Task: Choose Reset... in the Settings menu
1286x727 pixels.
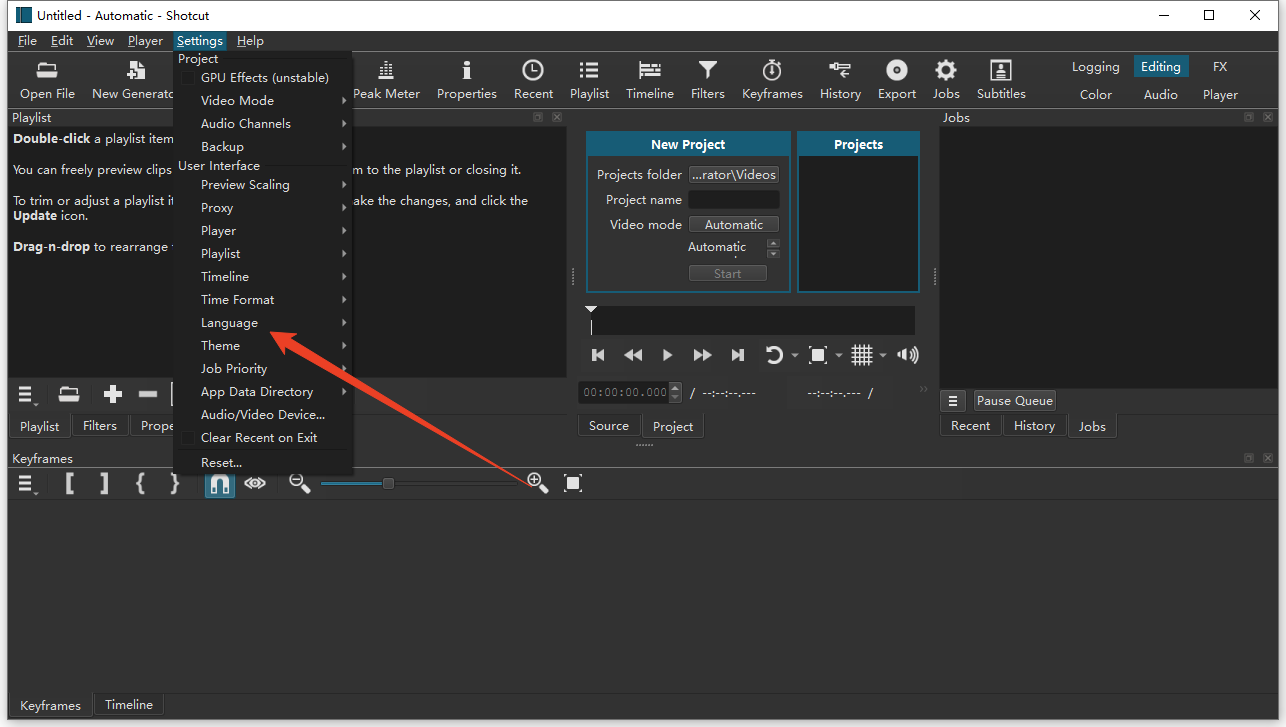Action: [263, 462]
